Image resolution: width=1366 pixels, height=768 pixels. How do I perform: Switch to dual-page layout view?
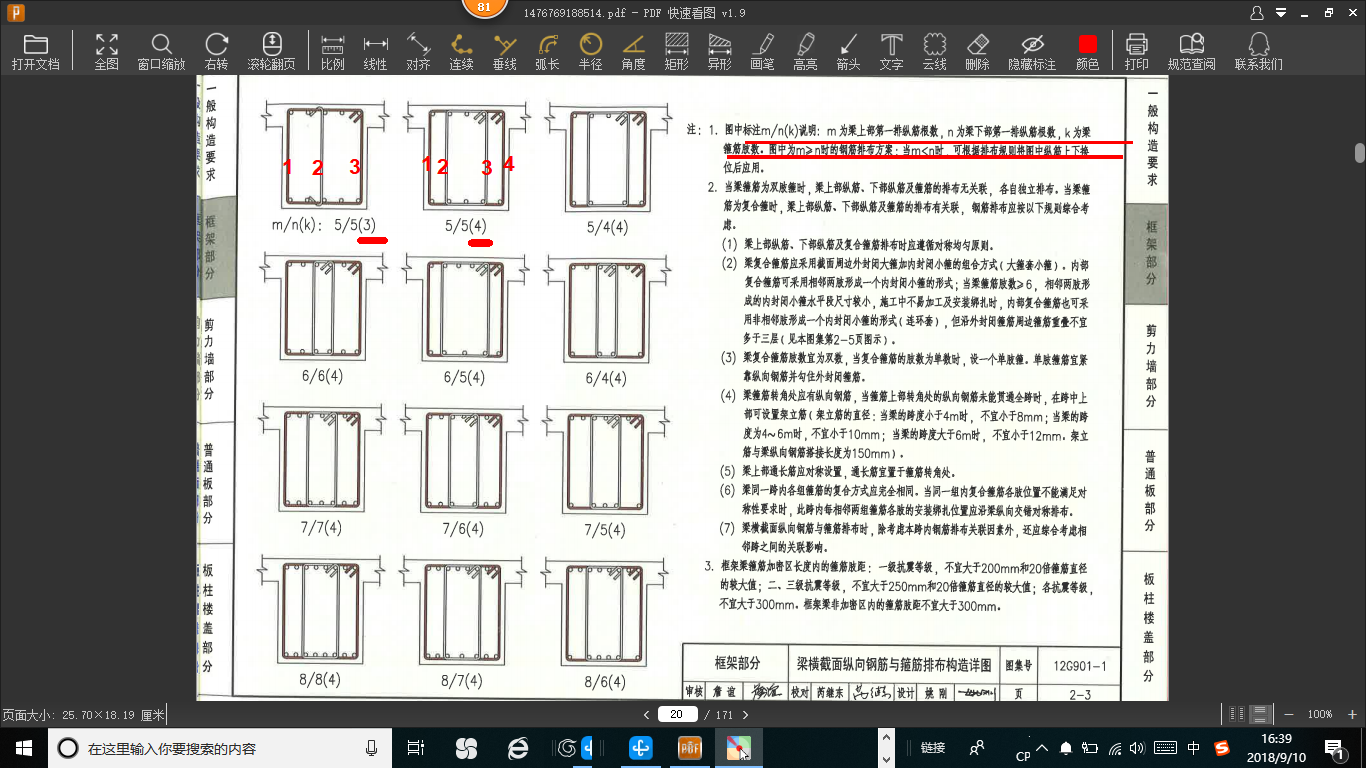(x=1237, y=714)
